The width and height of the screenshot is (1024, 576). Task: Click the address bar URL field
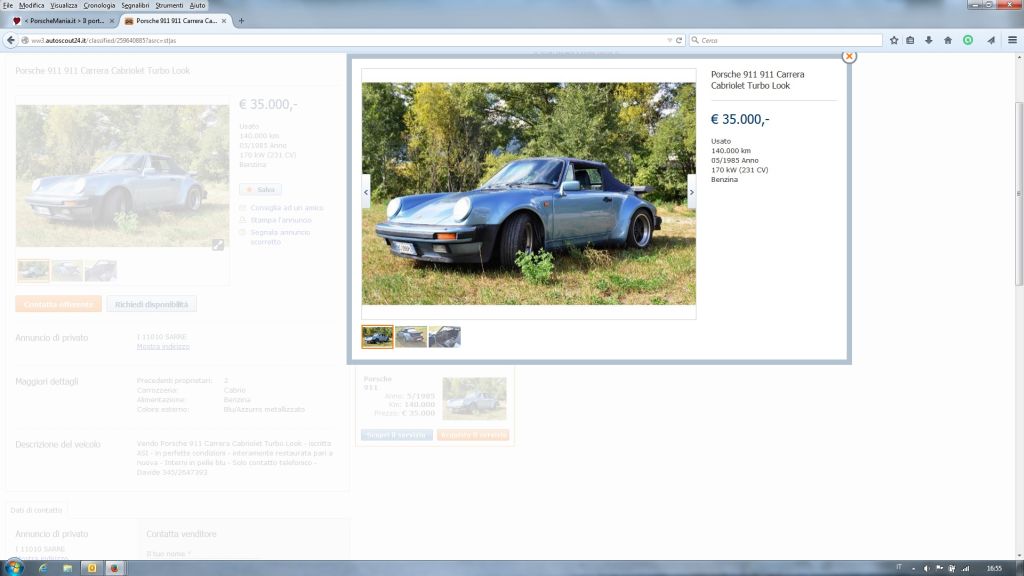point(346,40)
